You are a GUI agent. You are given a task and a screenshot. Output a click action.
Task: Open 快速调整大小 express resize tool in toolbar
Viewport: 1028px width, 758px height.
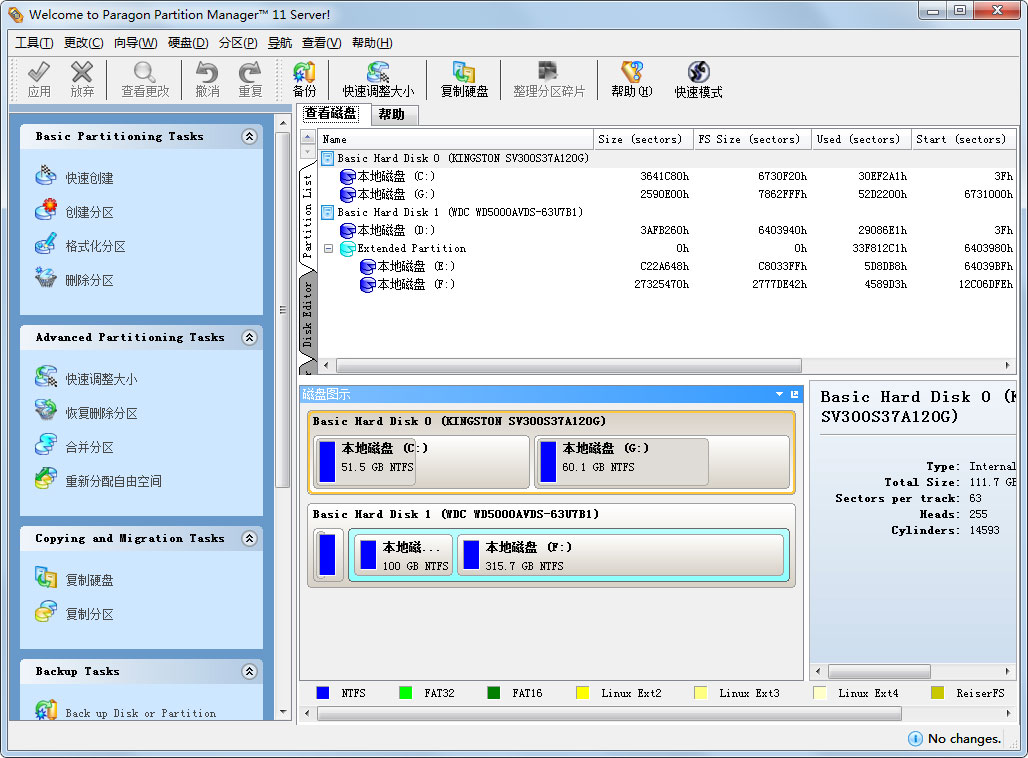coord(377,79)
